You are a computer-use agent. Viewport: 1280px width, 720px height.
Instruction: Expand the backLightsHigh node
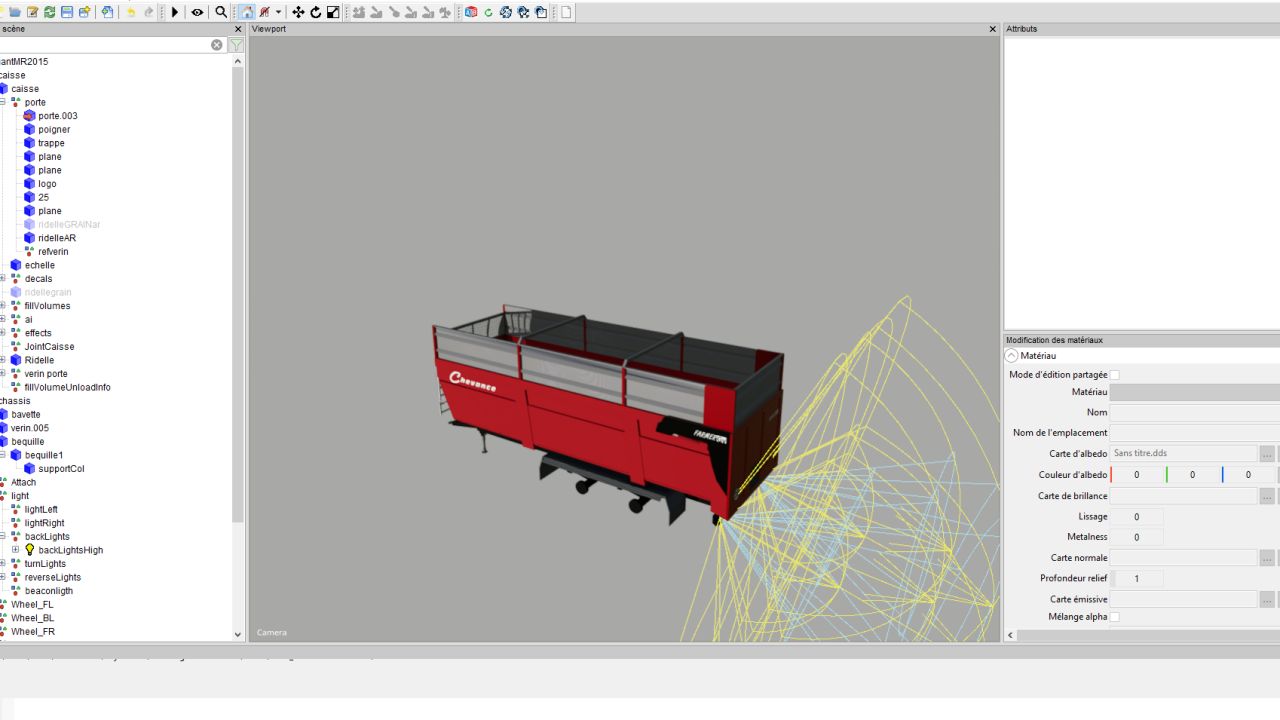(x=16, y=550)
